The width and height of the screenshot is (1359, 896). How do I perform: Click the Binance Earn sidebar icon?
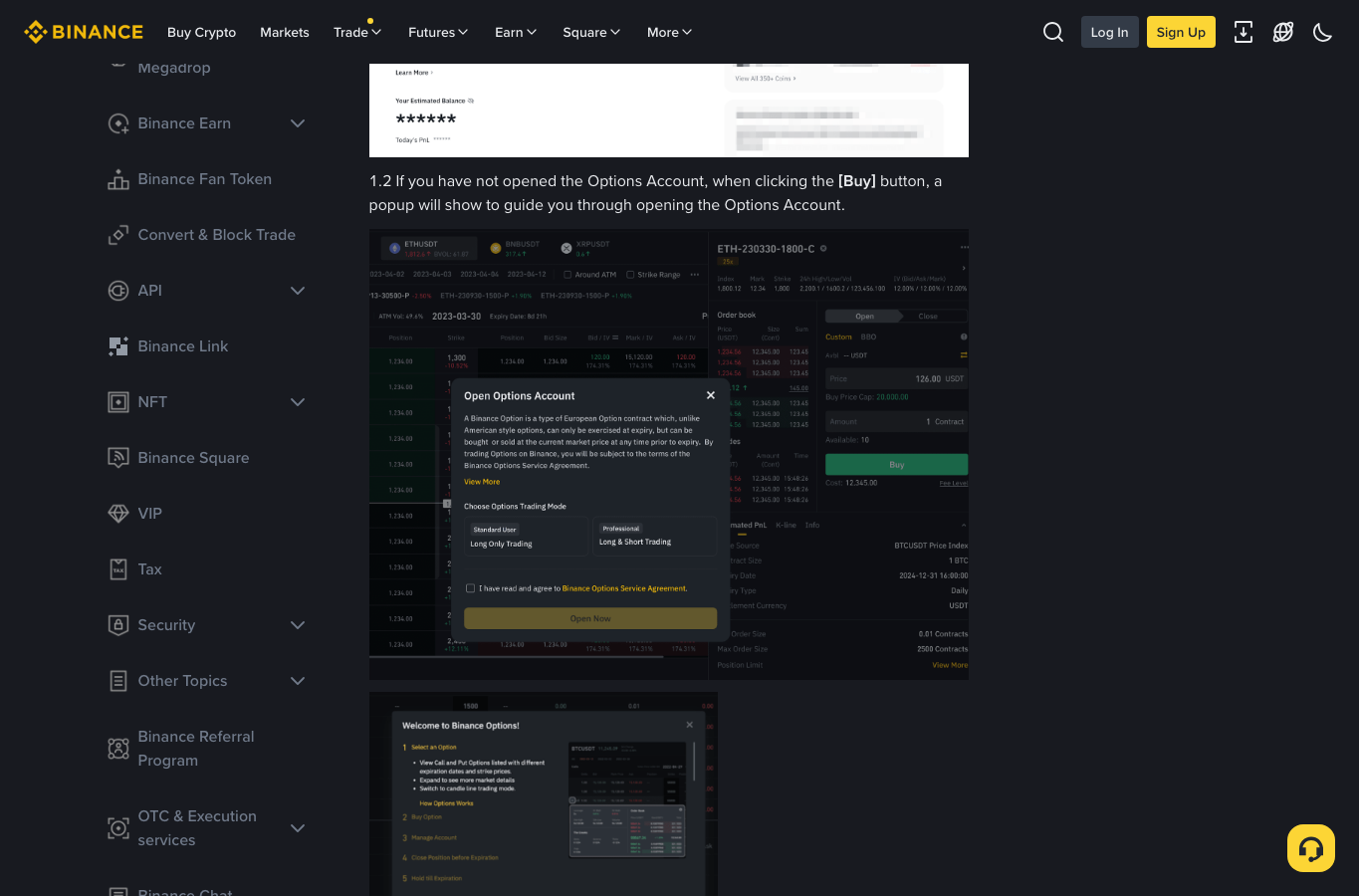(x=118, y=123)
